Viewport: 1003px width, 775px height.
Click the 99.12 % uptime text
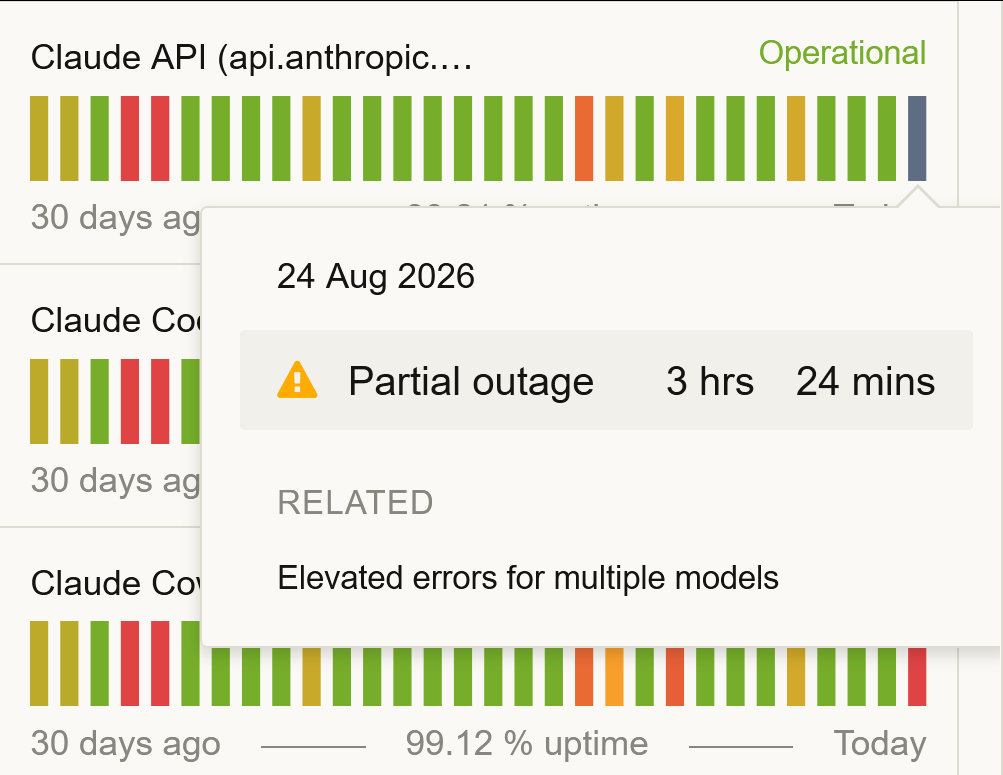point(527,744)
